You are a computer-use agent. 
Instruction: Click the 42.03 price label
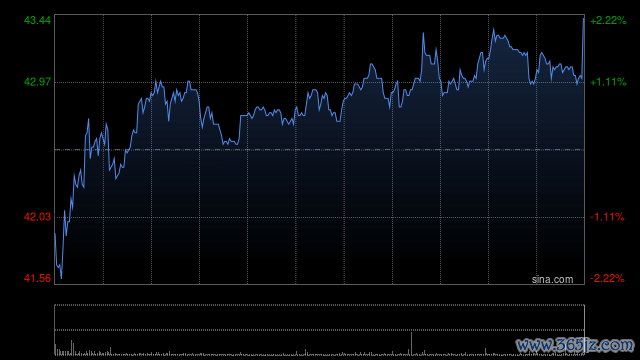[x=38, y=217]
